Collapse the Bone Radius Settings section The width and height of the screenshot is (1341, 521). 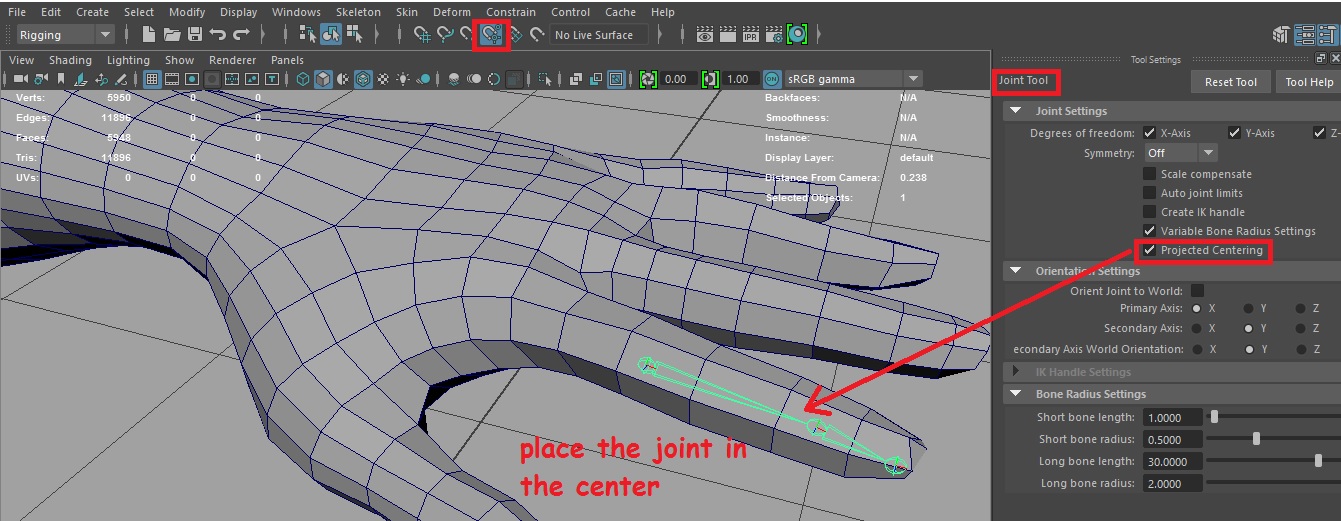click(x=1016, y=394)
